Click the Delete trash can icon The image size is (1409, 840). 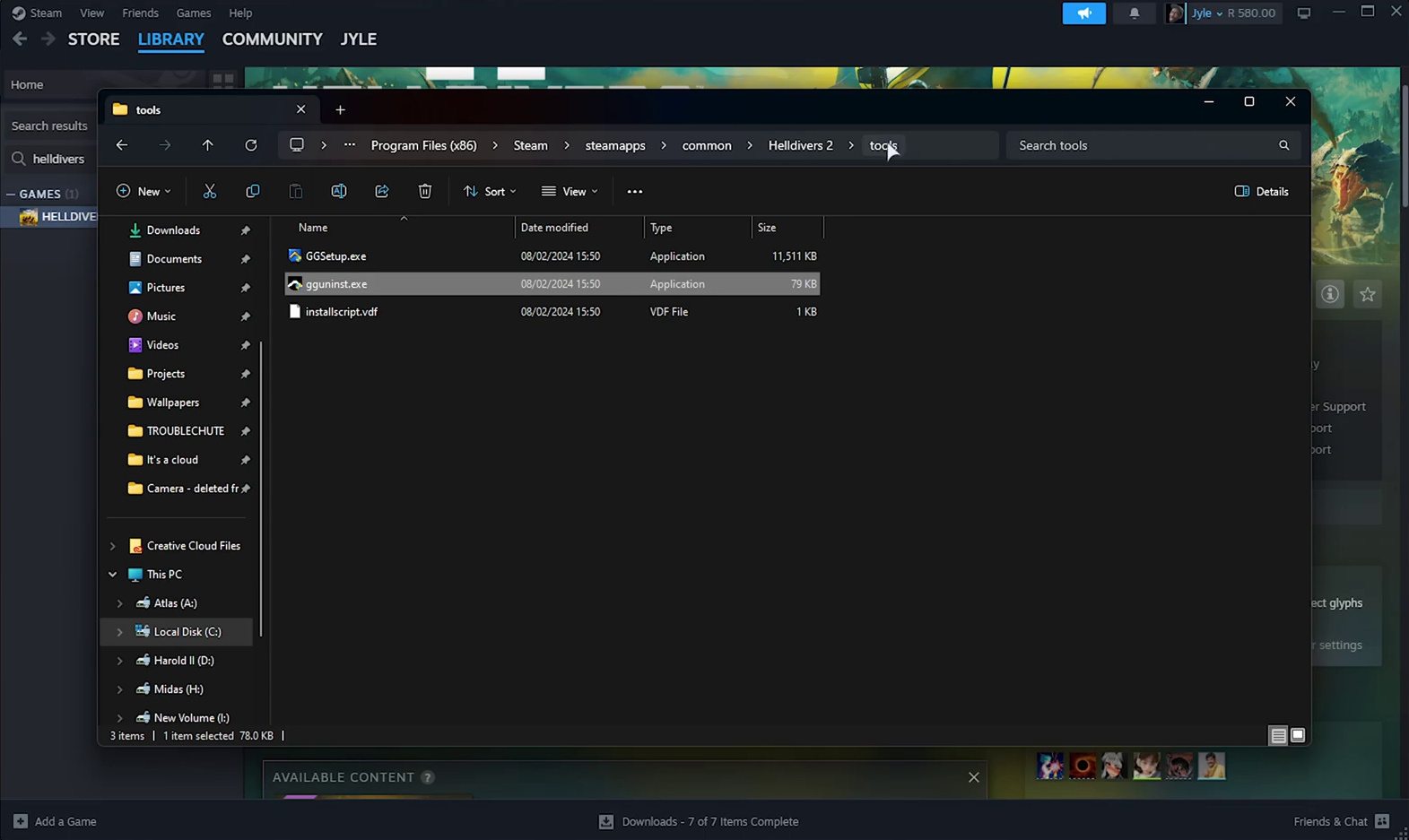click(x=425, y=191)
